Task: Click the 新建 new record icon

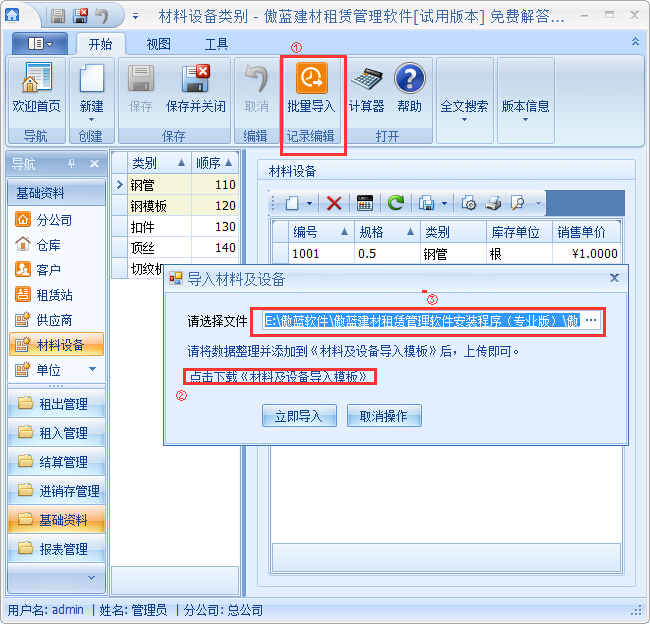Action: click(92, 78)
